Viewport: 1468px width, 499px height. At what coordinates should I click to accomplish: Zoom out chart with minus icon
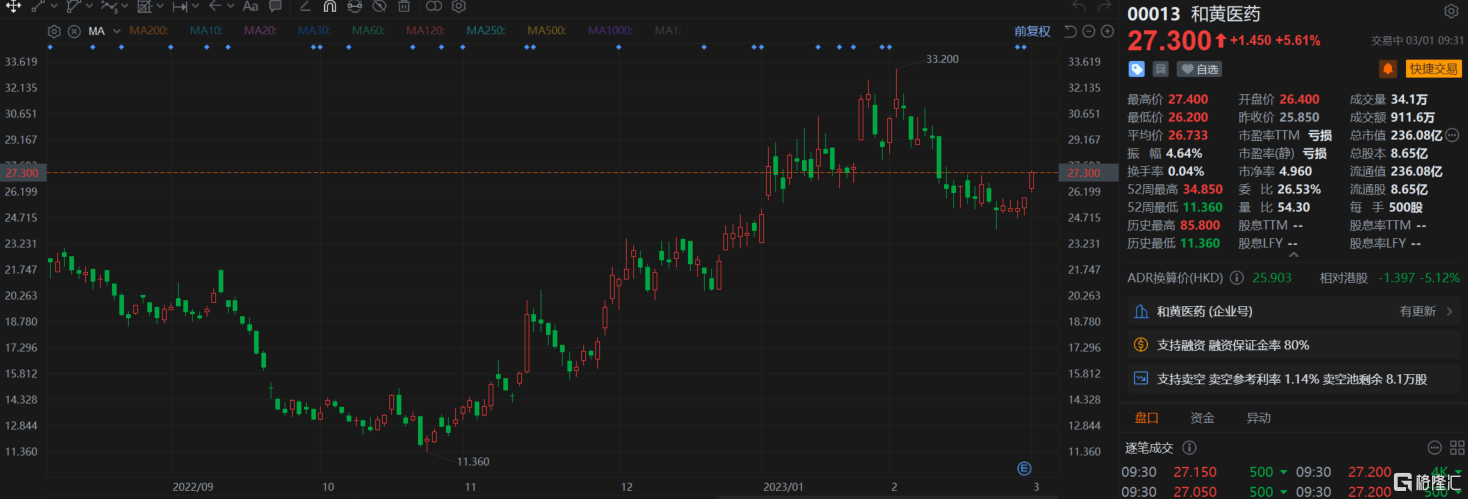(1089, 31)
